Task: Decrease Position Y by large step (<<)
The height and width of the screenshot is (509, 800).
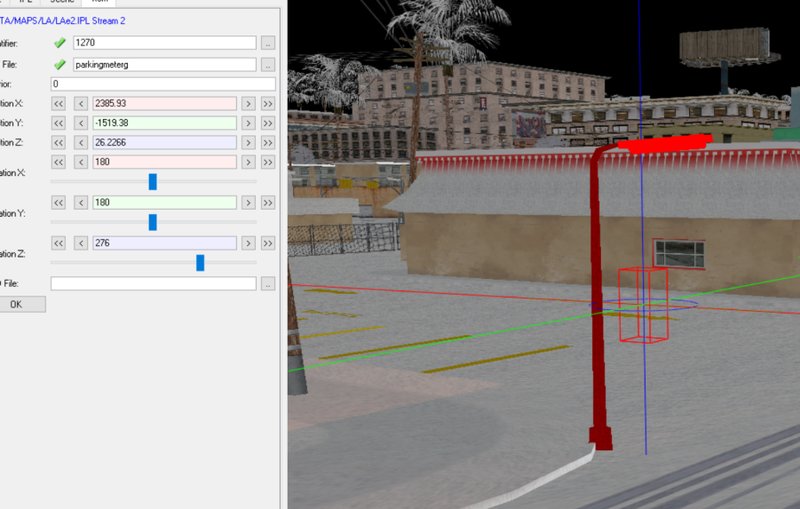Action: (59, 123)
